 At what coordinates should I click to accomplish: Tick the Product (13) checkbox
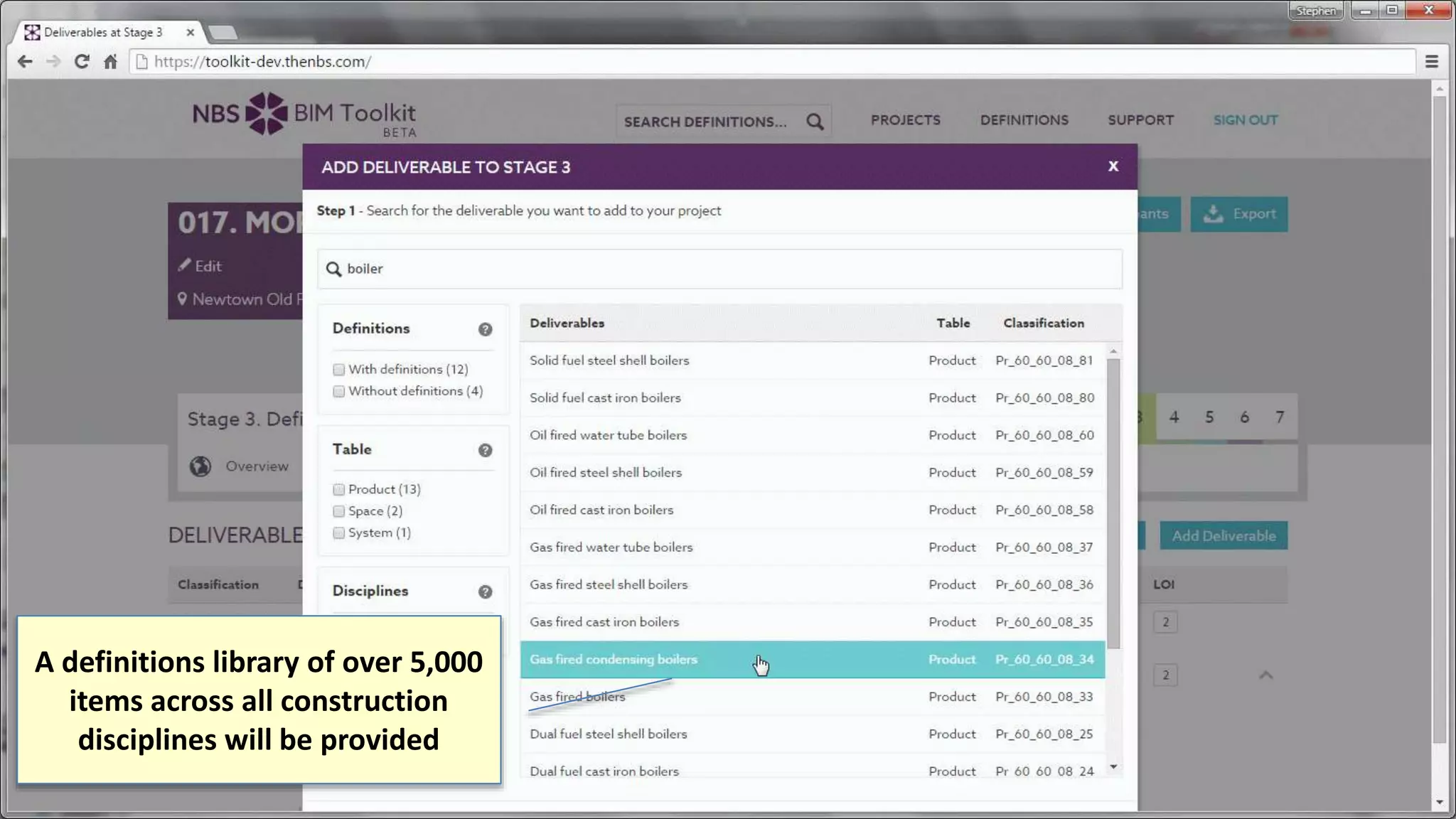[x=339, y=489]
